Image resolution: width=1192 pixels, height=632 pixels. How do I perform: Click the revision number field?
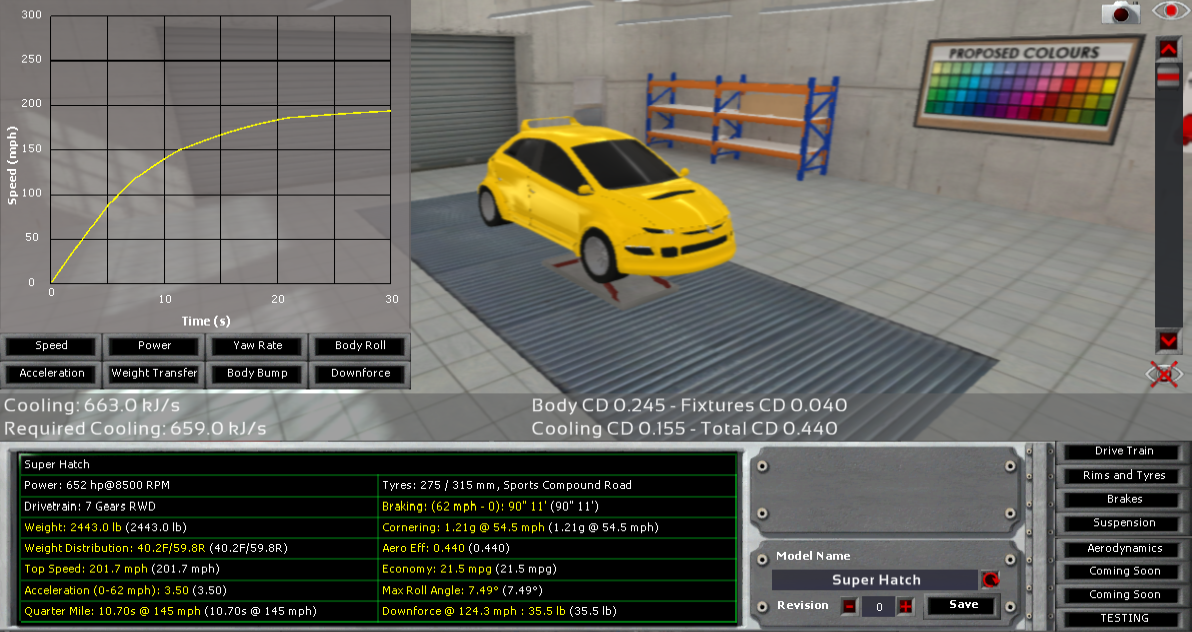[x=879, y=606]
